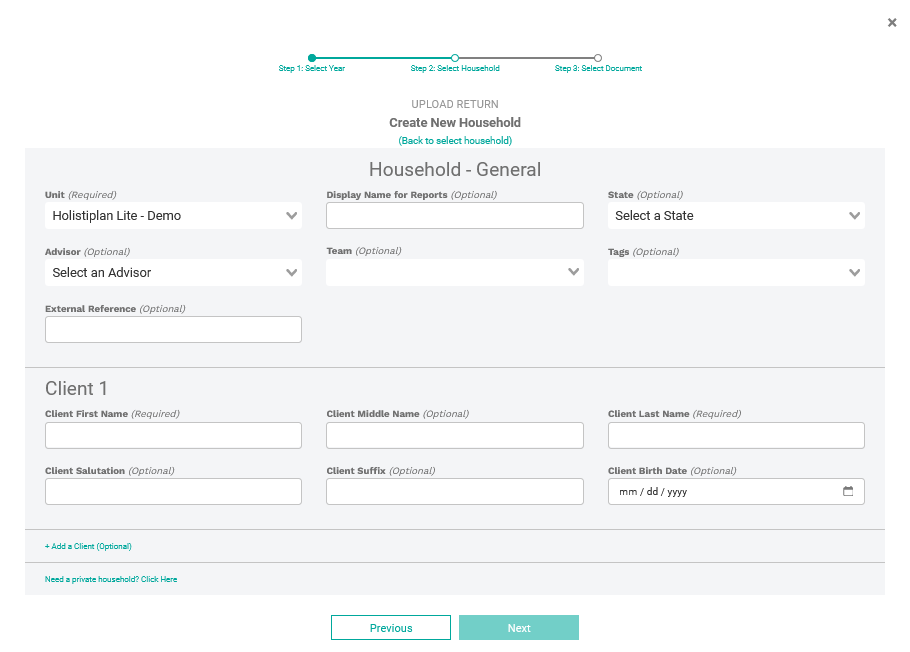Screen dimensions: 910x652
Task: Click the Step 1: Select Year marker
Action: tap(312, 58)
